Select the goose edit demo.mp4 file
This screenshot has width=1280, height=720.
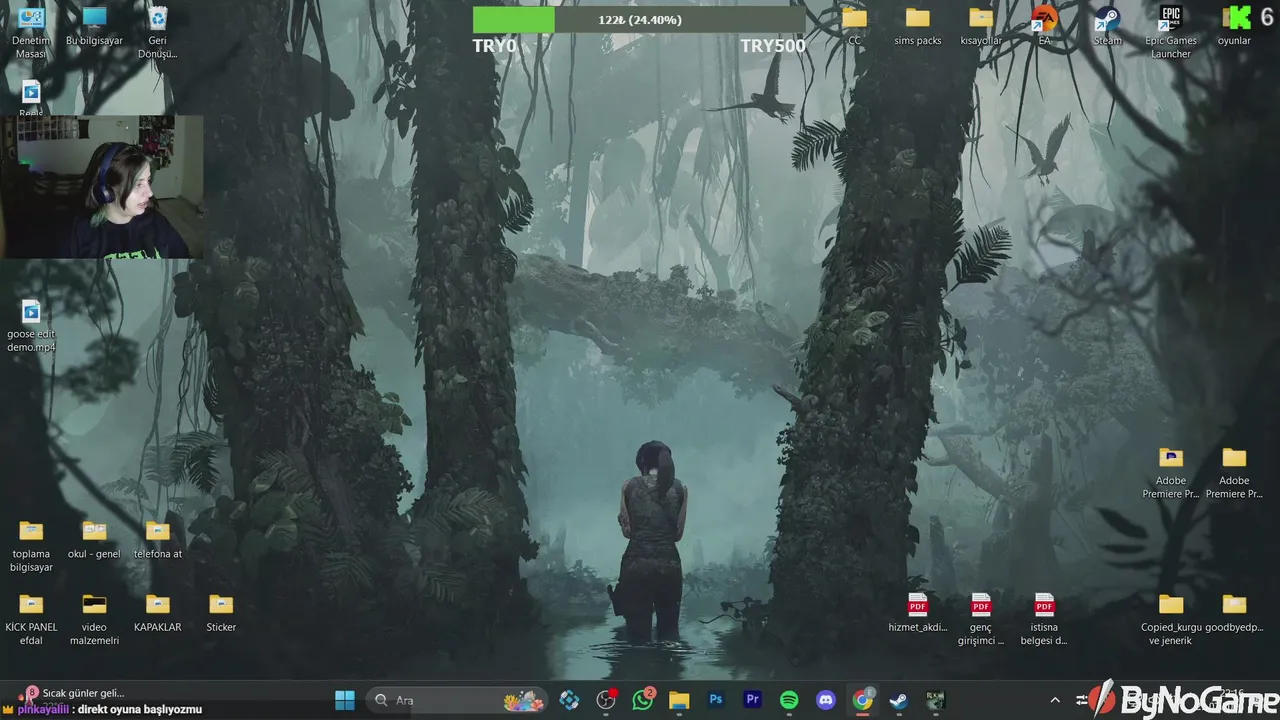click(x=31, y=326)
